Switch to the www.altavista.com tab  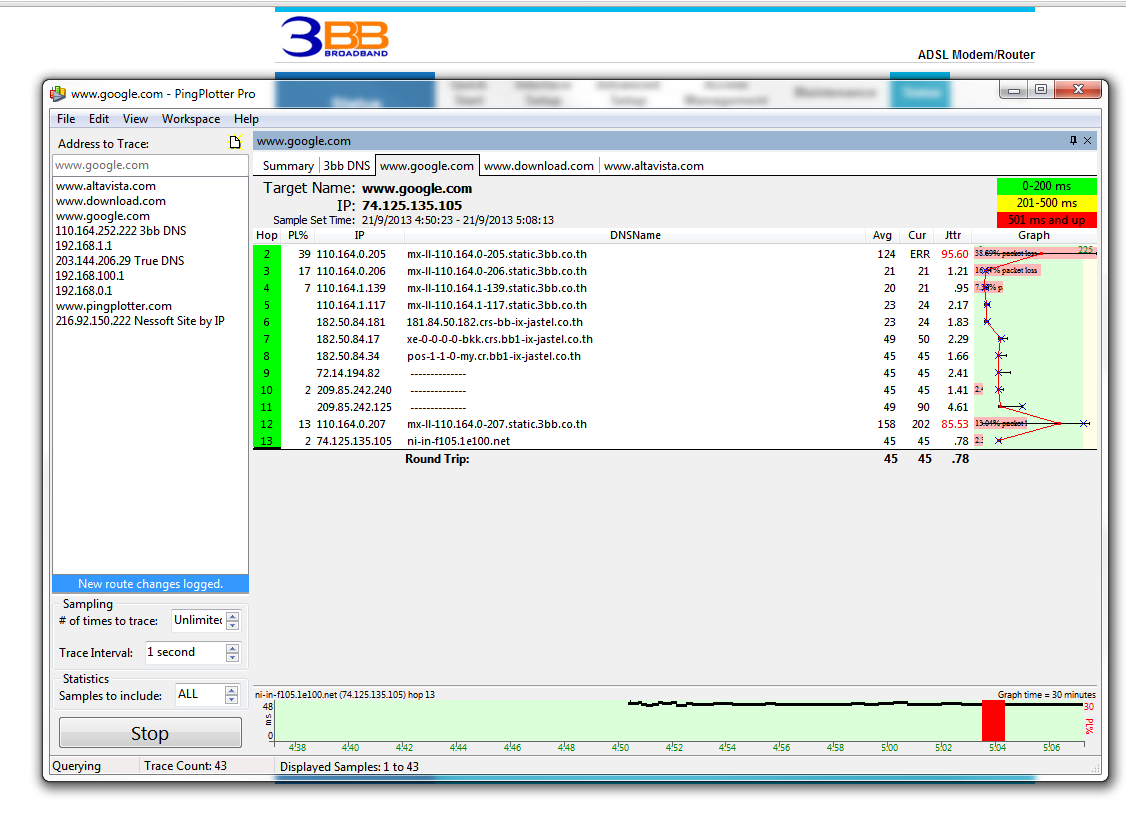click(654, 166)
